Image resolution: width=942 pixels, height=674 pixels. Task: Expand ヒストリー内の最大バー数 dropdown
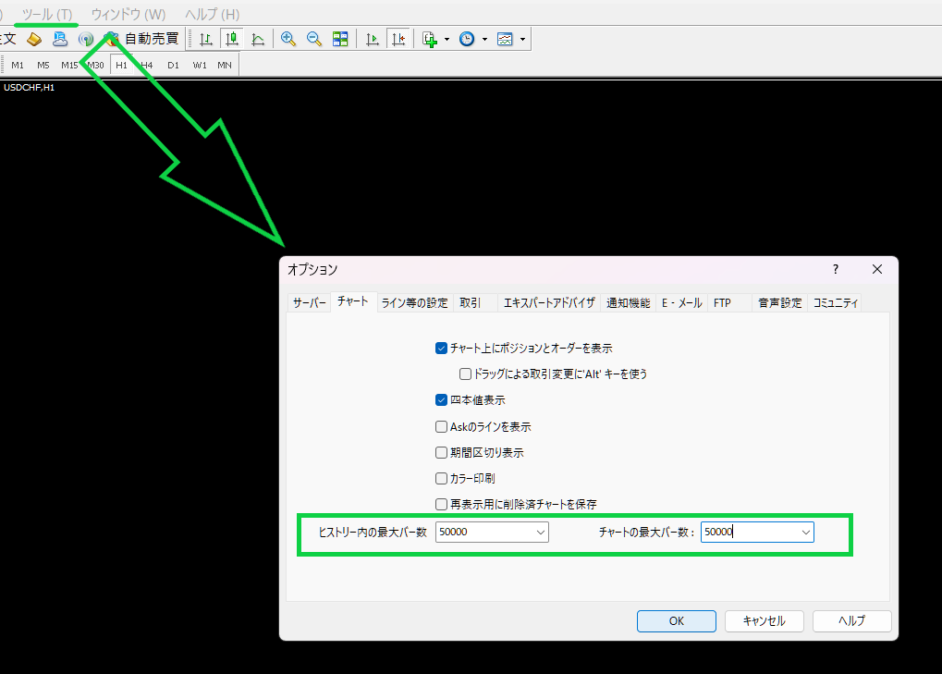[x=541, y=533]
